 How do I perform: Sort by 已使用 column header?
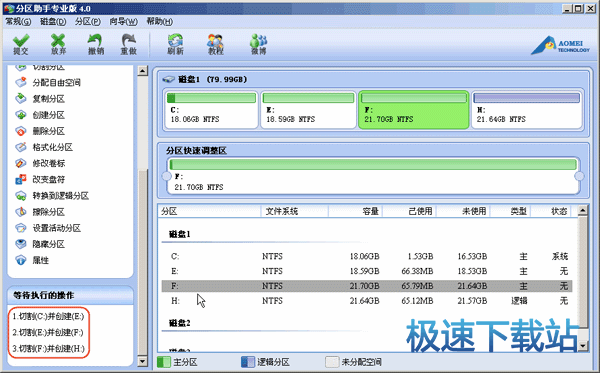click(x=409, y=211)
